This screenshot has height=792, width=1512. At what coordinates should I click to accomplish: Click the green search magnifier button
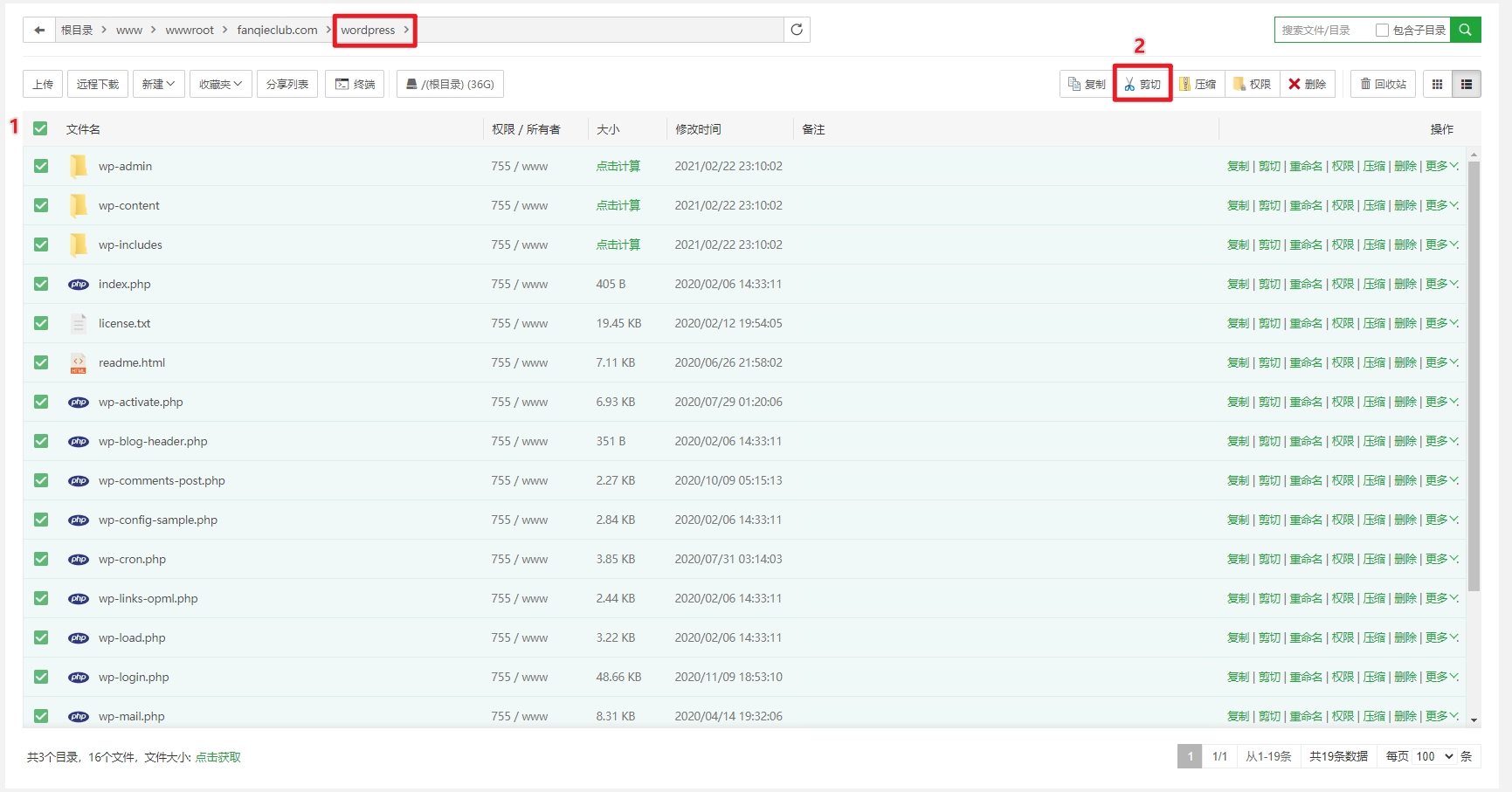pyautogui.click(x=1465, y=30)
